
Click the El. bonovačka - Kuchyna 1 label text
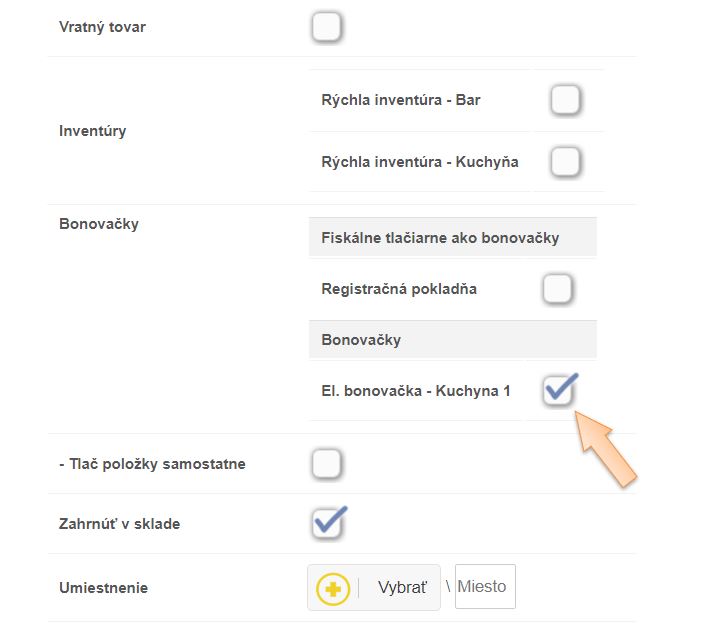[x=415, y=391]
